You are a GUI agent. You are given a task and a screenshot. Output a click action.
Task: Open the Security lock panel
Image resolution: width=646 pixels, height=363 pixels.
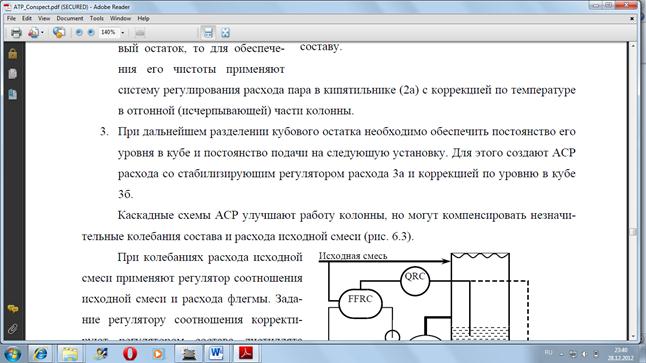click(x=13, y=54)
